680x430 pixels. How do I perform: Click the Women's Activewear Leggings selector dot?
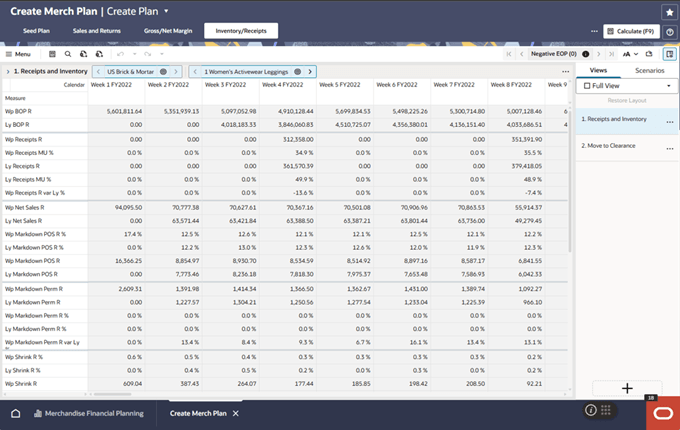pos(298,72)
